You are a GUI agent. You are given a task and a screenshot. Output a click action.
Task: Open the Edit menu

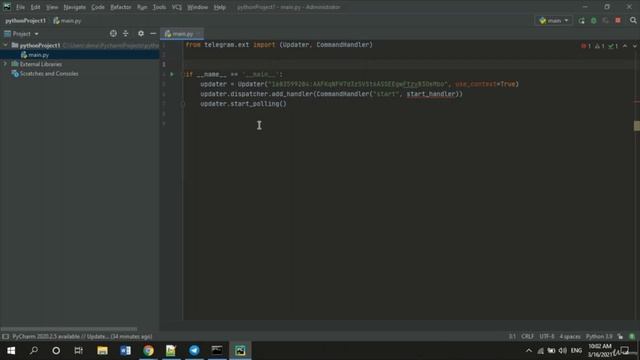coord(35,7)
